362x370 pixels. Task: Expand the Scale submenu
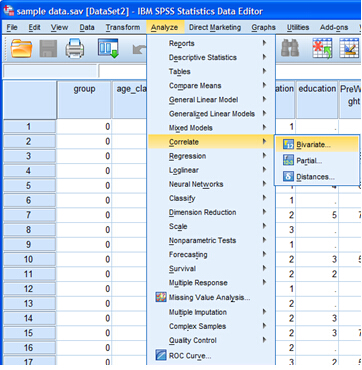(211, 226)
